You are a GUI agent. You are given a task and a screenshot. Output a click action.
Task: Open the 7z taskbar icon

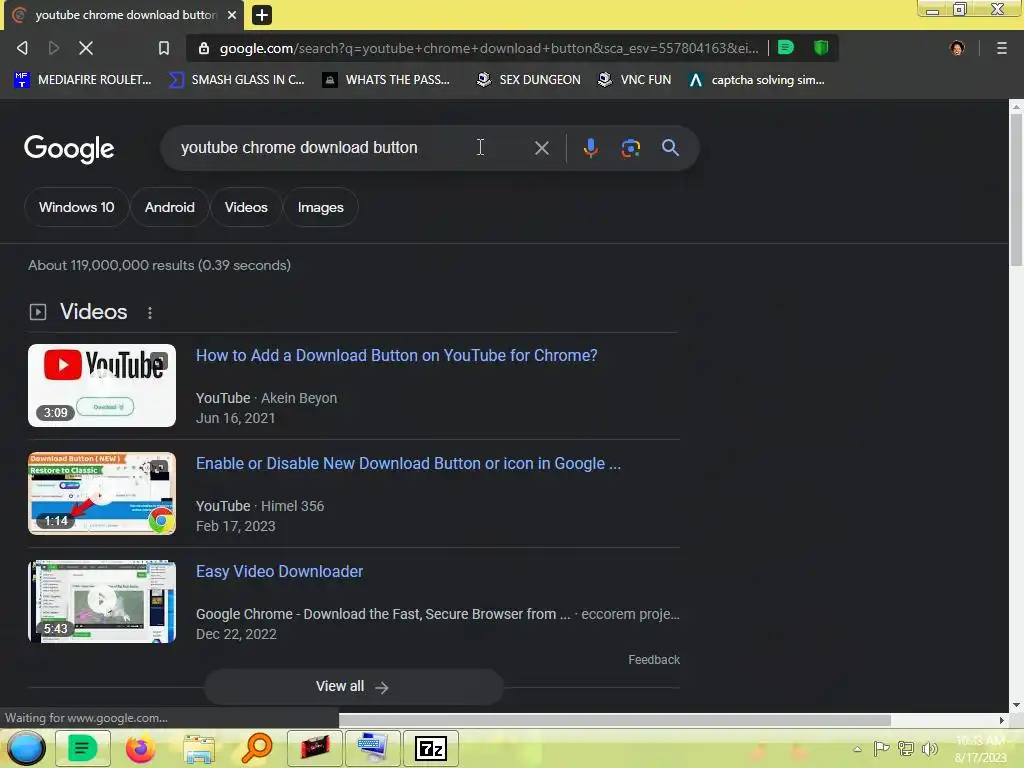pyautogui.click(x=430, y=748)
